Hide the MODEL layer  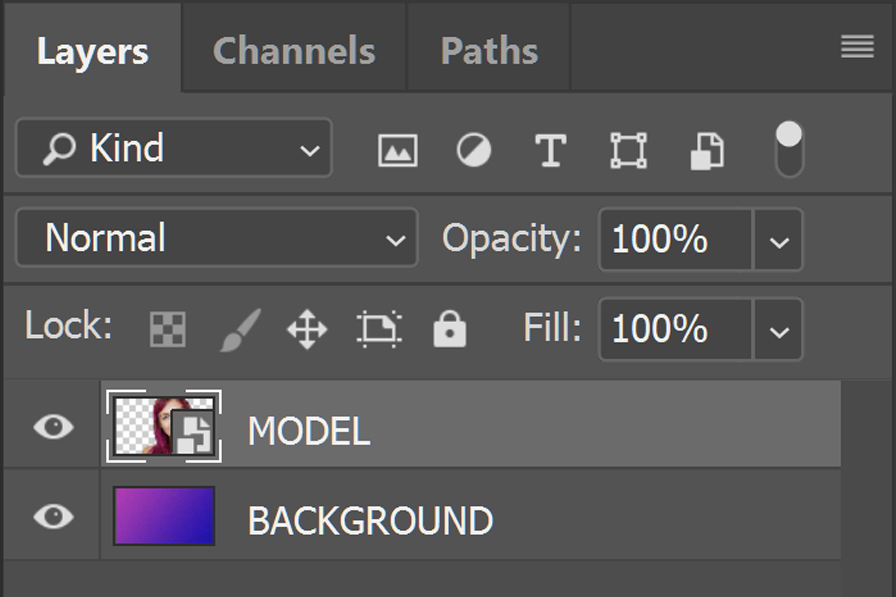[53, 427]
